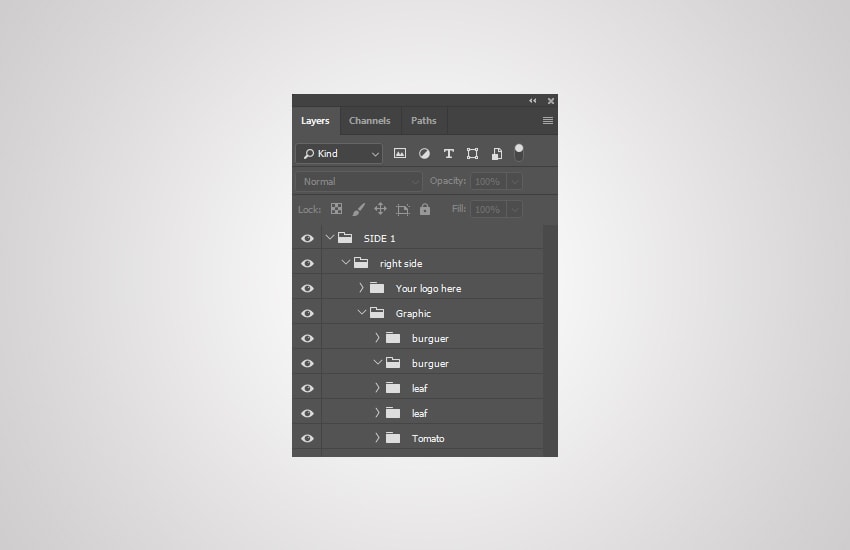The width and height of the screenshot is (850, 550).
Task: Hide the SIDE 1 group
Action: pos(307,238)
